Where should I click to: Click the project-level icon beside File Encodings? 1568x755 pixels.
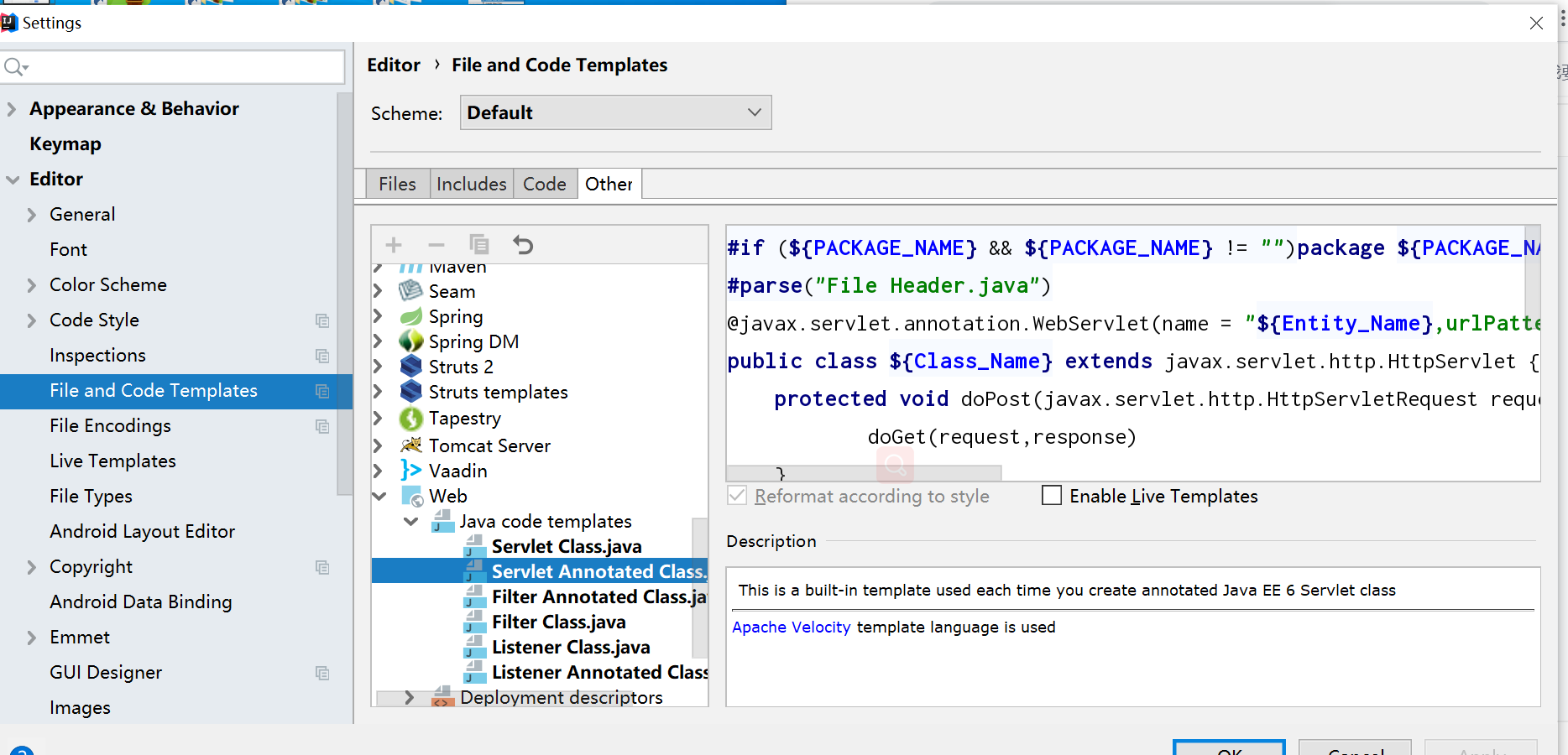[x=322, y=426]
